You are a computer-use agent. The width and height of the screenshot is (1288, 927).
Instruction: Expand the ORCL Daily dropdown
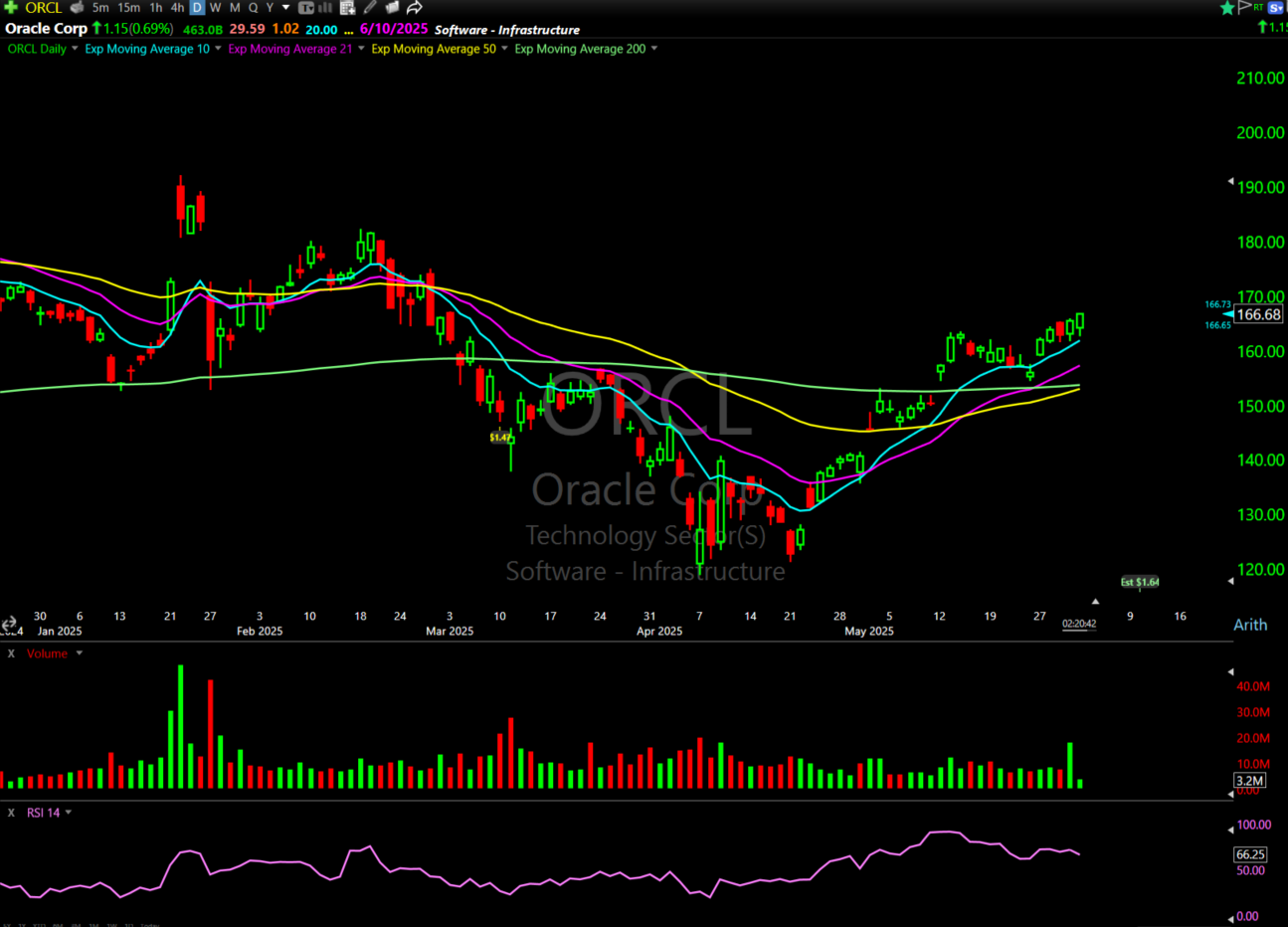click(x=75, y=49)
